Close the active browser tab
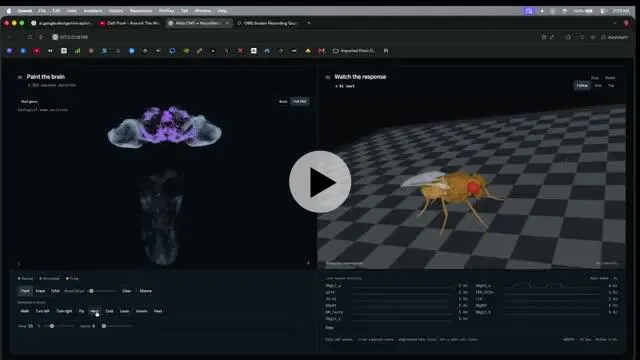This screenshot has width=640, height=360. coord(227,23)
